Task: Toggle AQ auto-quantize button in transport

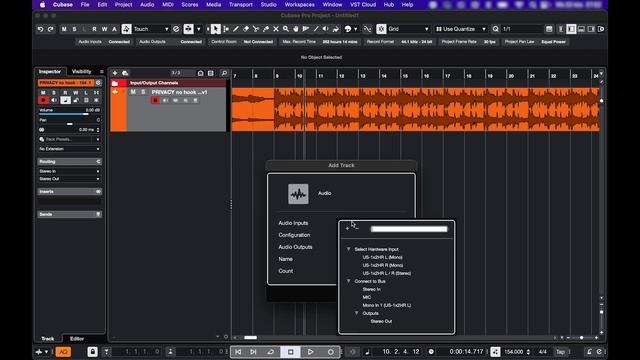Action: 63,352
